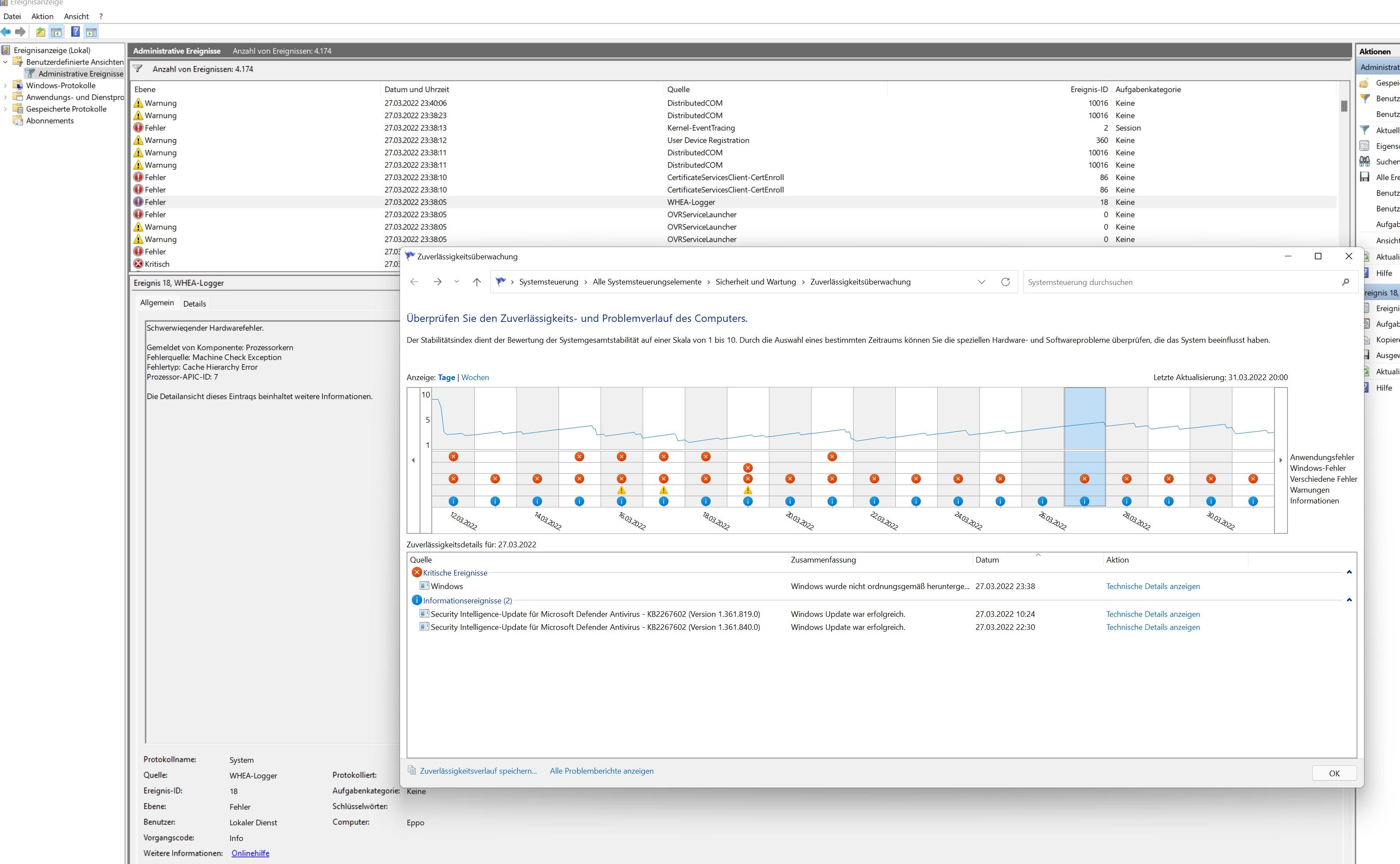This screenshot has height=864, width=1400.
Task: Click Zuverlässigkeitsverlauf speichern link
Action: (478, 771)
